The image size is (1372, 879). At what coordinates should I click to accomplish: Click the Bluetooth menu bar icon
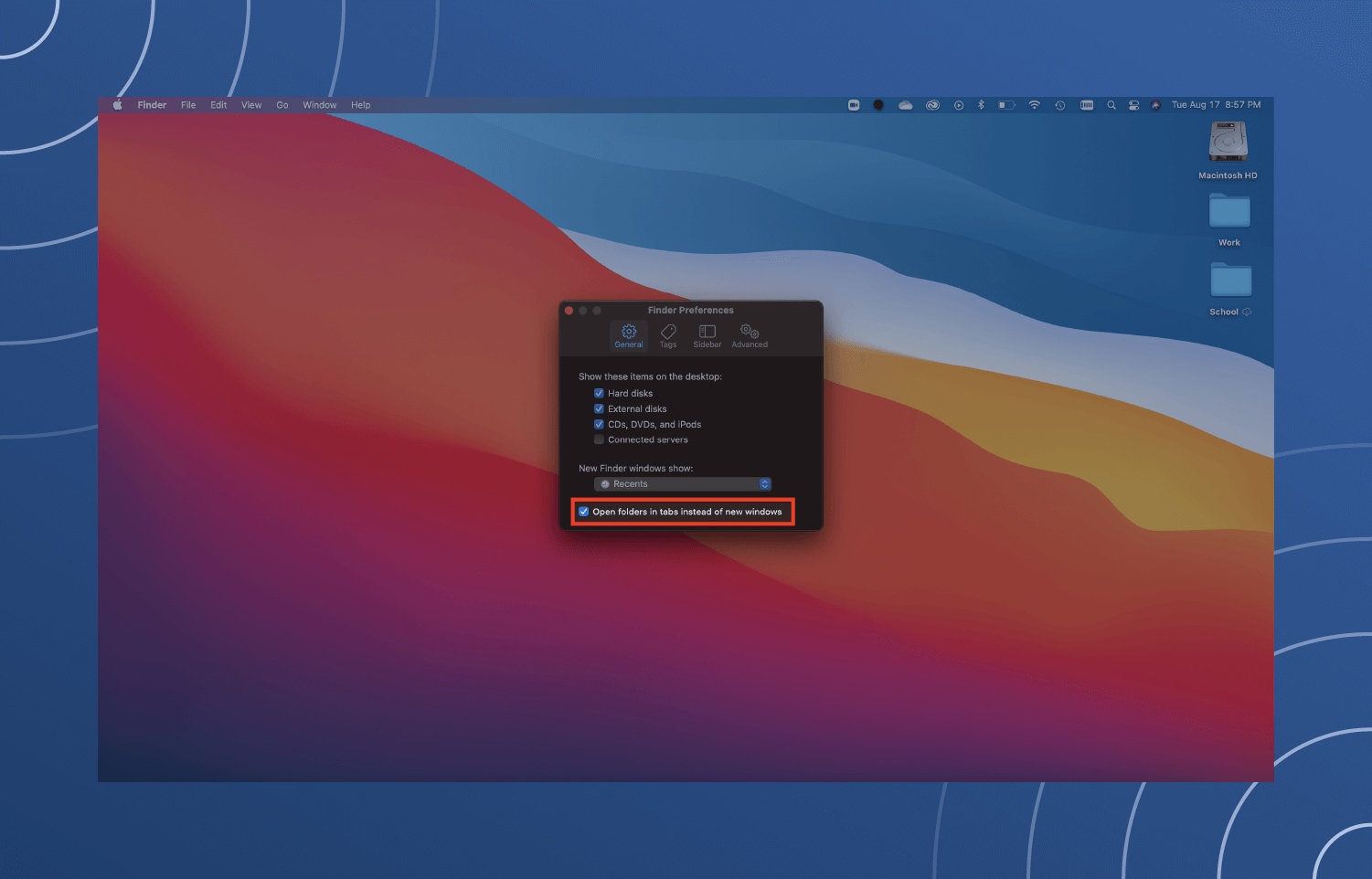982,104
